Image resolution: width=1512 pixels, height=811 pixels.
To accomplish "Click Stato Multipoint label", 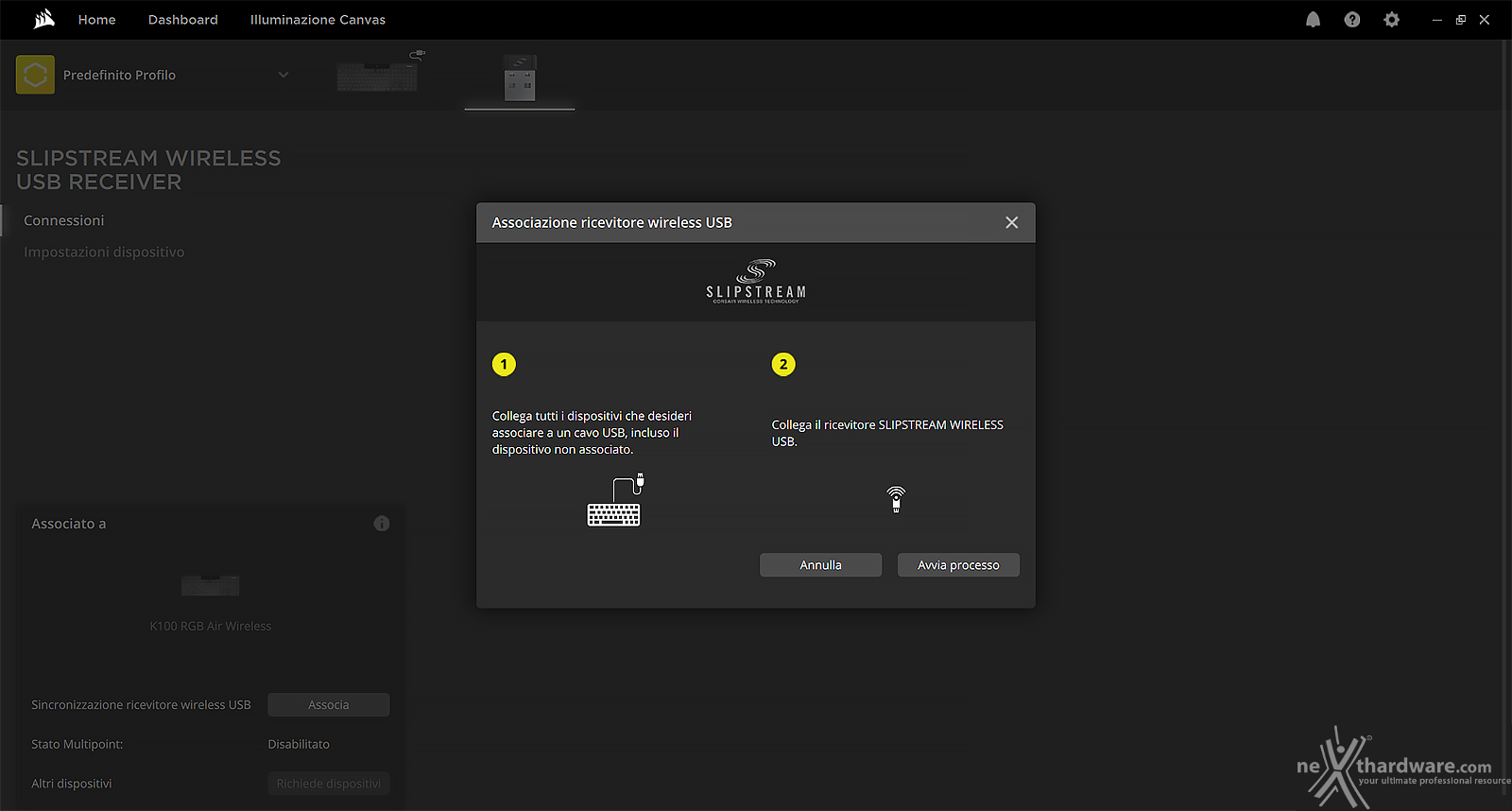I will 77,745.
